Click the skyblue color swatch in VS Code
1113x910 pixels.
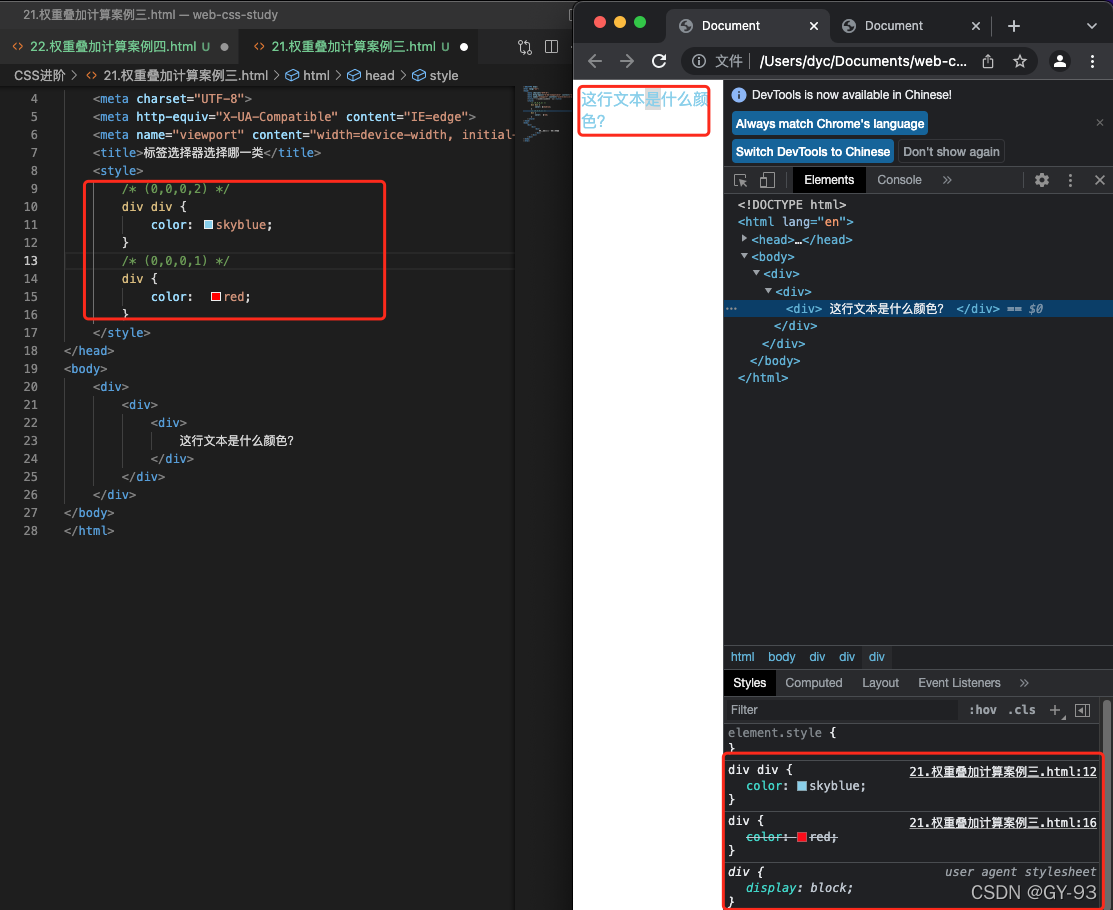[209, 225]
